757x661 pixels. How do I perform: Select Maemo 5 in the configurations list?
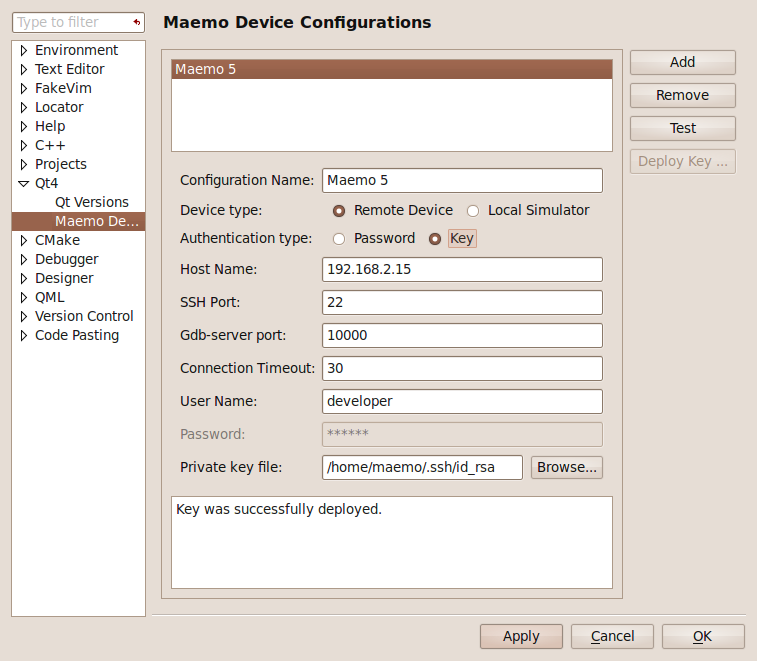click(x=391, y=70)
